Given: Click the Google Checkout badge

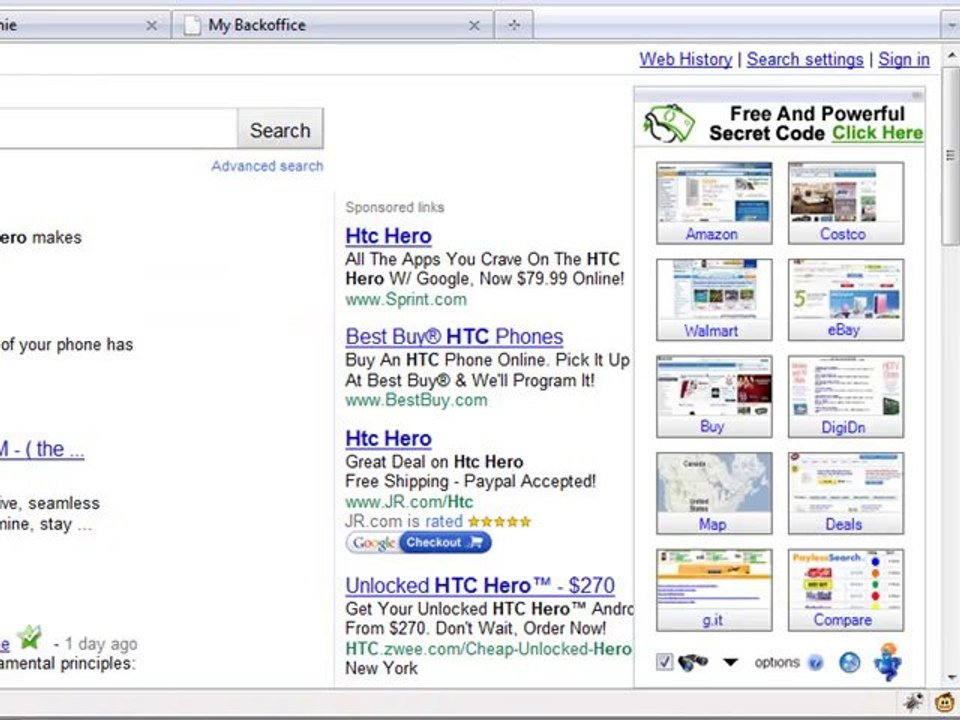Looking at the screenshot, I should click(418, 542).
